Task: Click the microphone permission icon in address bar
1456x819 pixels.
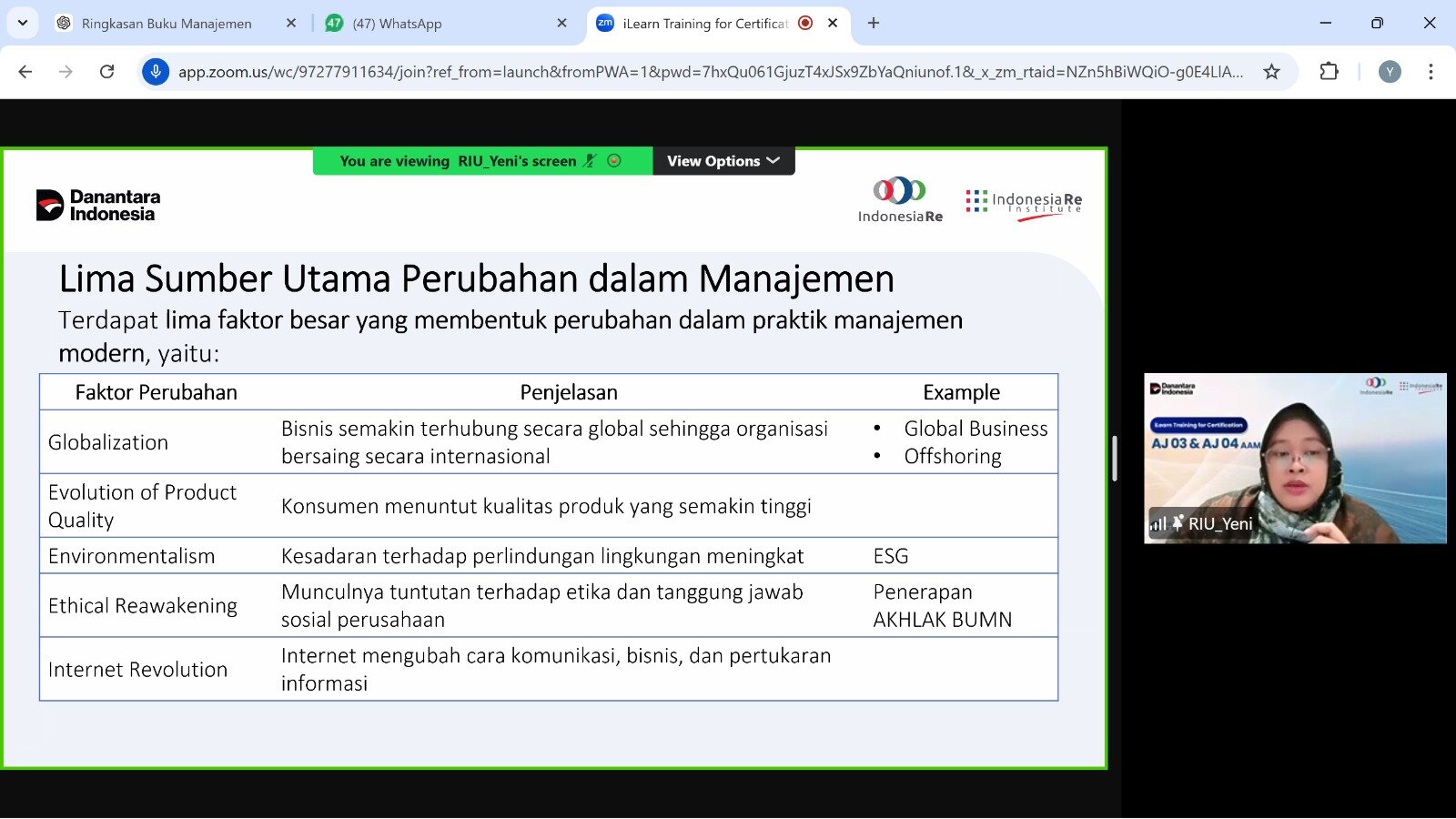Action: pos(156,72)
